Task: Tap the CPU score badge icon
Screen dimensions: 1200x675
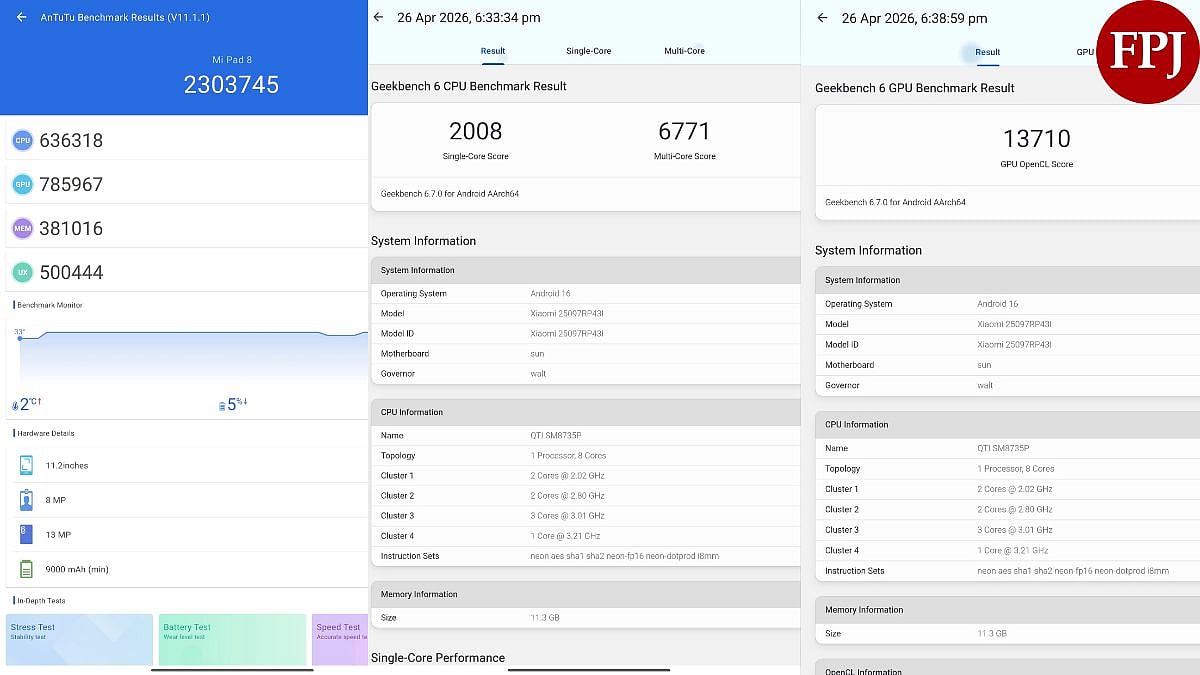Action: [22, 141]
